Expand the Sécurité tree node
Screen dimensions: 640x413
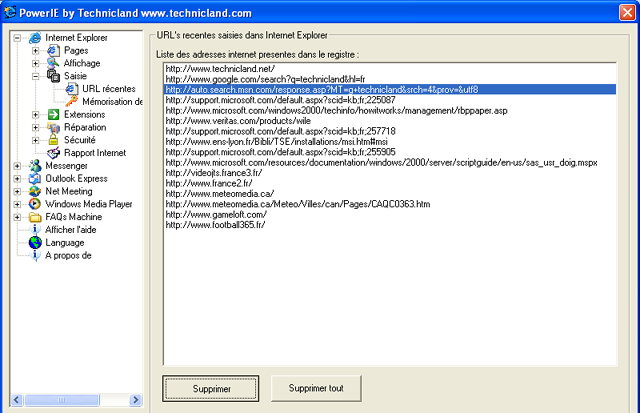(36, 140)
